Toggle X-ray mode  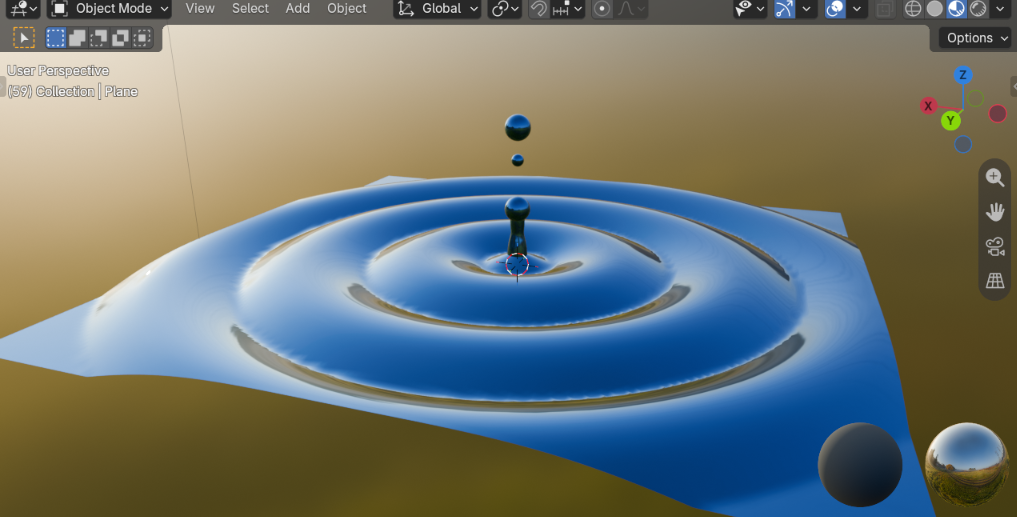click(883, 8)
